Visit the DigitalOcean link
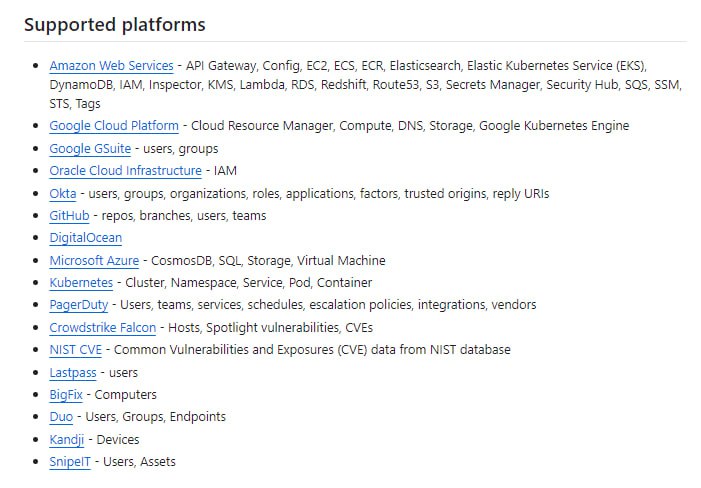This screenshot has width=701, height=488. tap(85, 238)
